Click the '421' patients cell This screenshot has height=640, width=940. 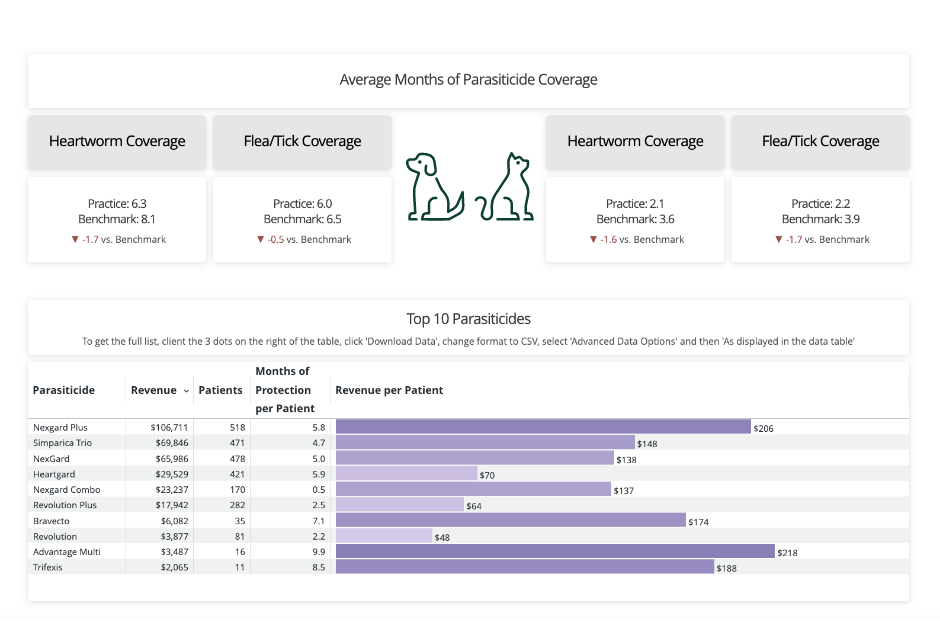pyautogui.click(x=237, y=474)
